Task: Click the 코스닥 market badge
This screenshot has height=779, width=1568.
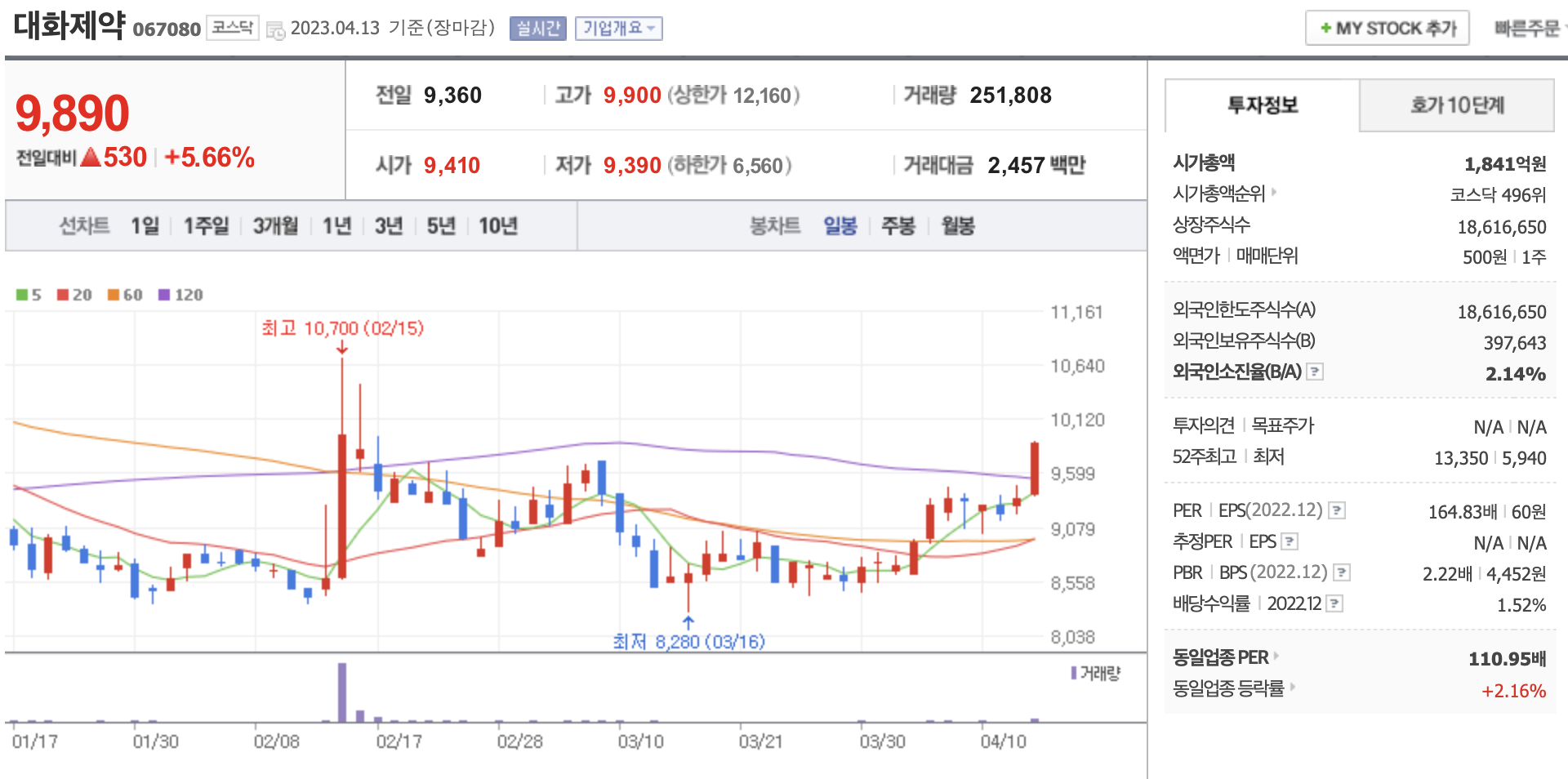Action: pos(232,29)
